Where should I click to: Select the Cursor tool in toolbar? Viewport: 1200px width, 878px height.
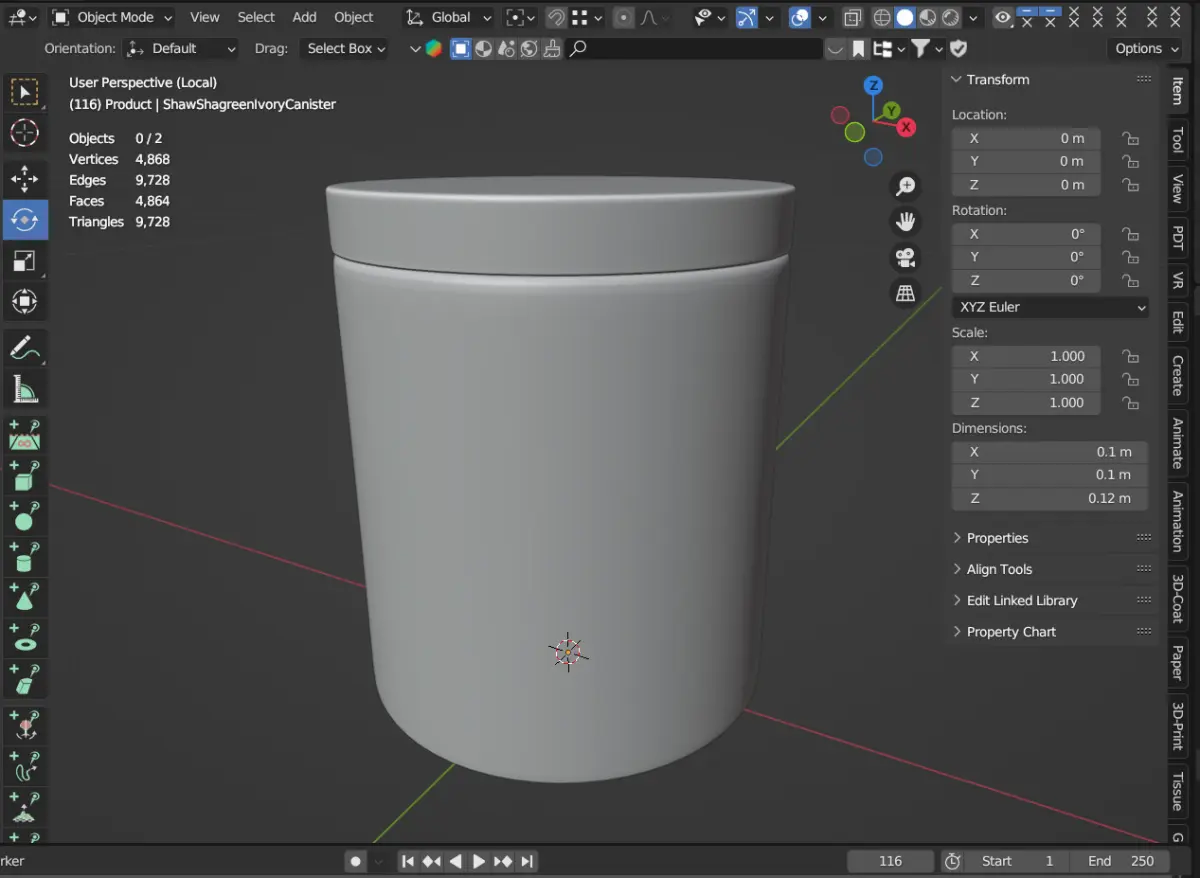[24, 133]
